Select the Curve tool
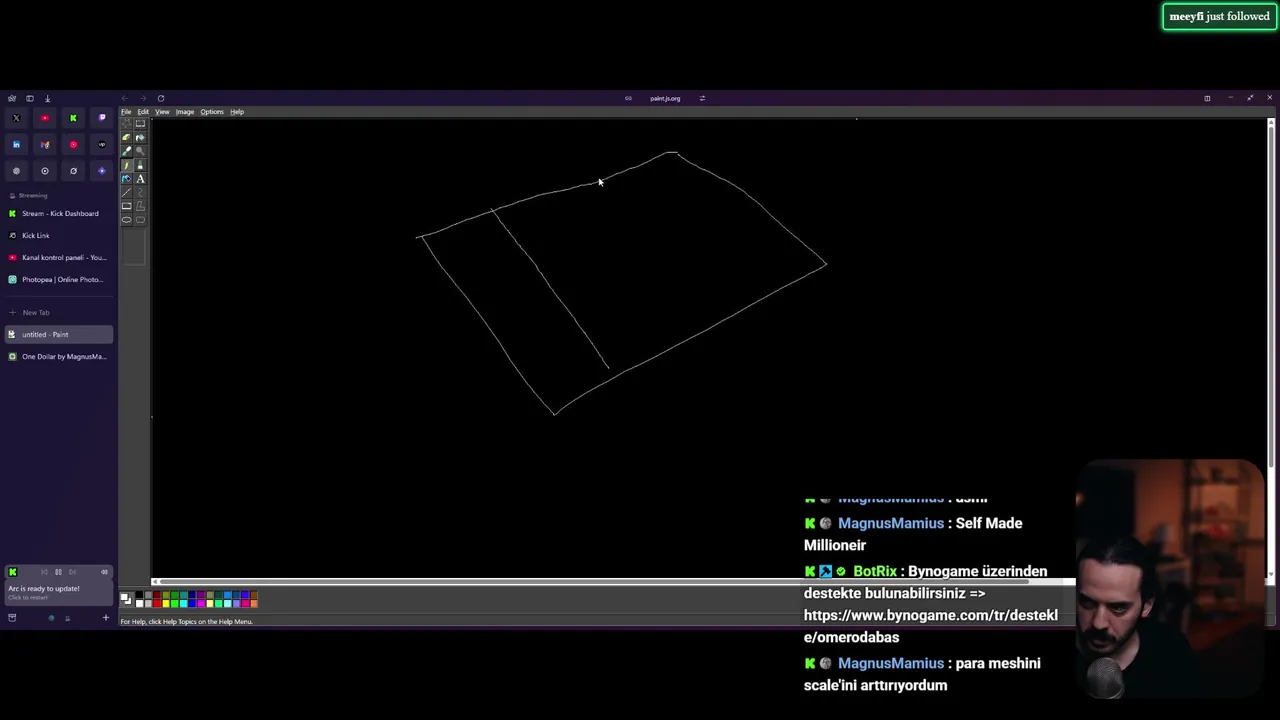 [140, 193]
